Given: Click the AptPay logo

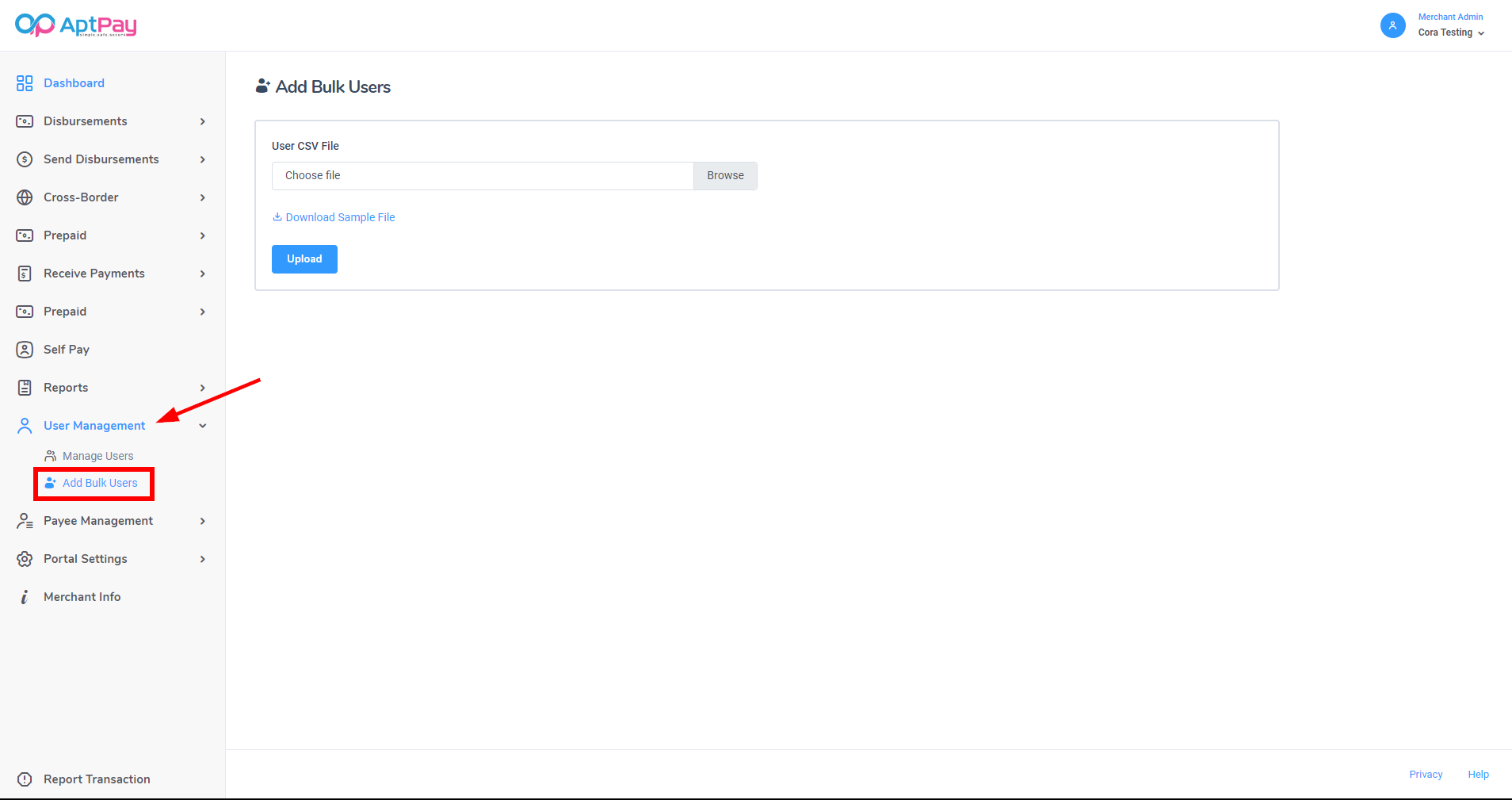Looking at the screenshot, I should 76,25.
